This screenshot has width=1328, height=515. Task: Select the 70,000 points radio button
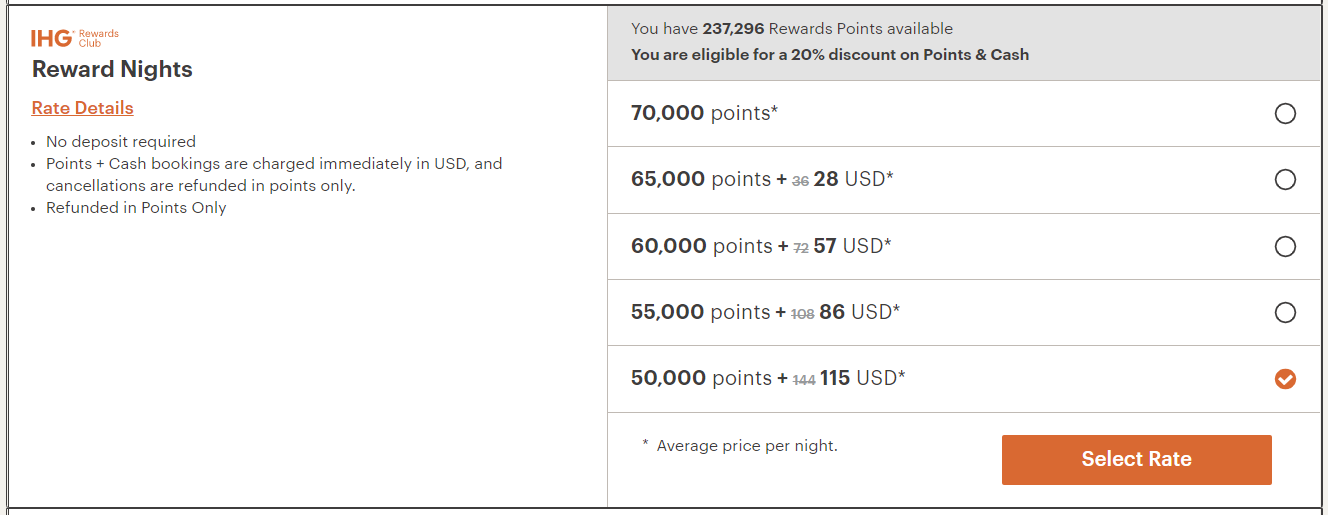point(1285,114)
